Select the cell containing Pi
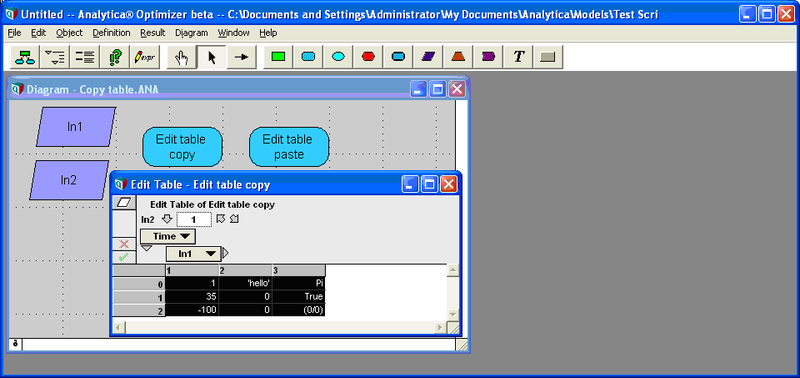Image resolution: width=800 pixels, height=378 pixels. (x=298, y=283)
